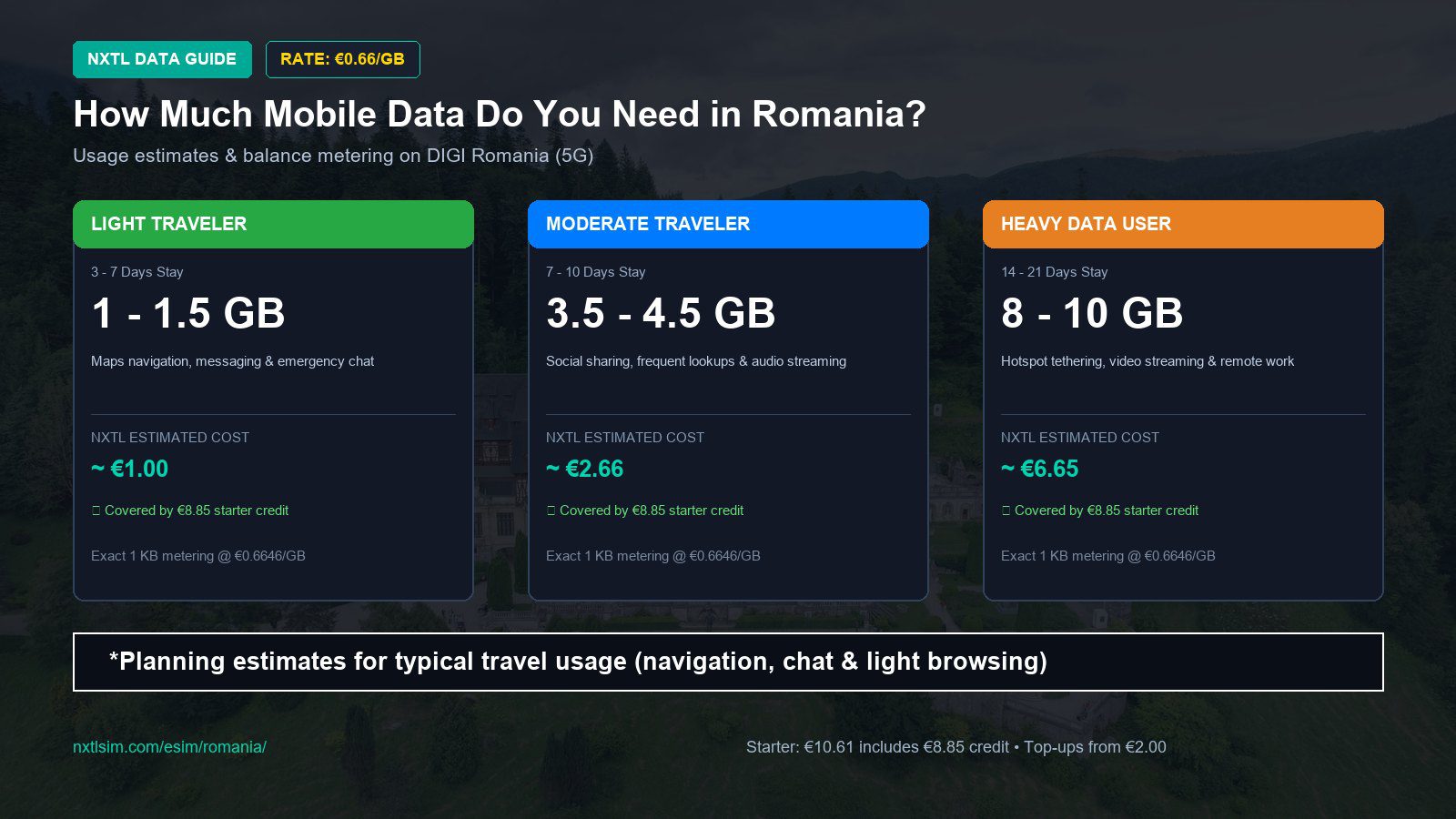Click the 'Starter: €10.61 includes €8.85 credit' footer
This screenshot has width=1456, height=819.
pyautogui.click(x=877, y=747)
